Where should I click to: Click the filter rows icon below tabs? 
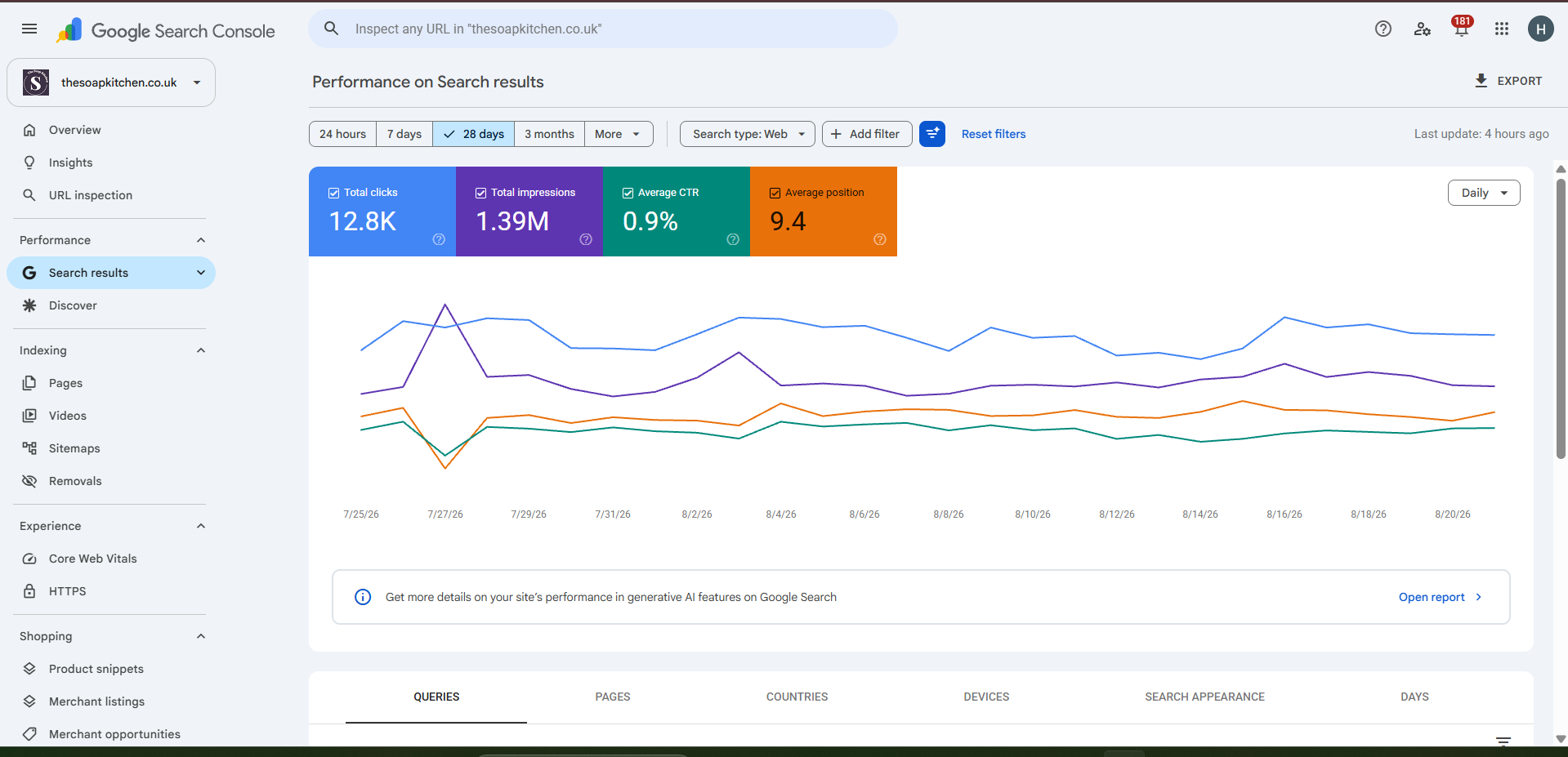[x=1503, y=741]
